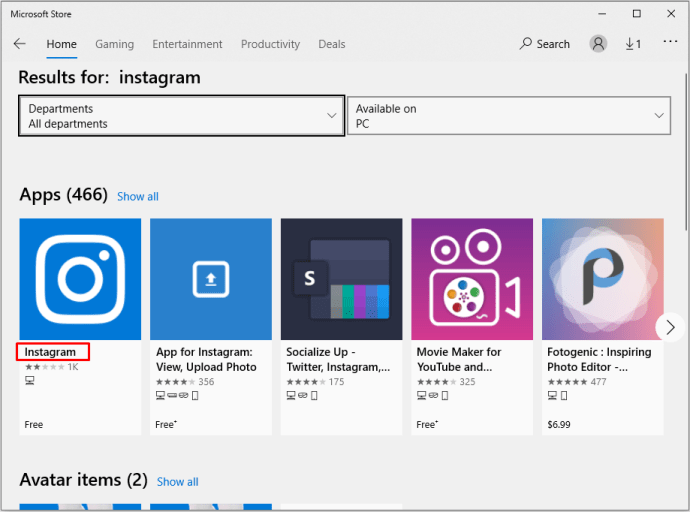Screen dimensions: 690x512
Task: Click the Free price under Instagram
Action: pyautogui.click(x=34, y=424)
